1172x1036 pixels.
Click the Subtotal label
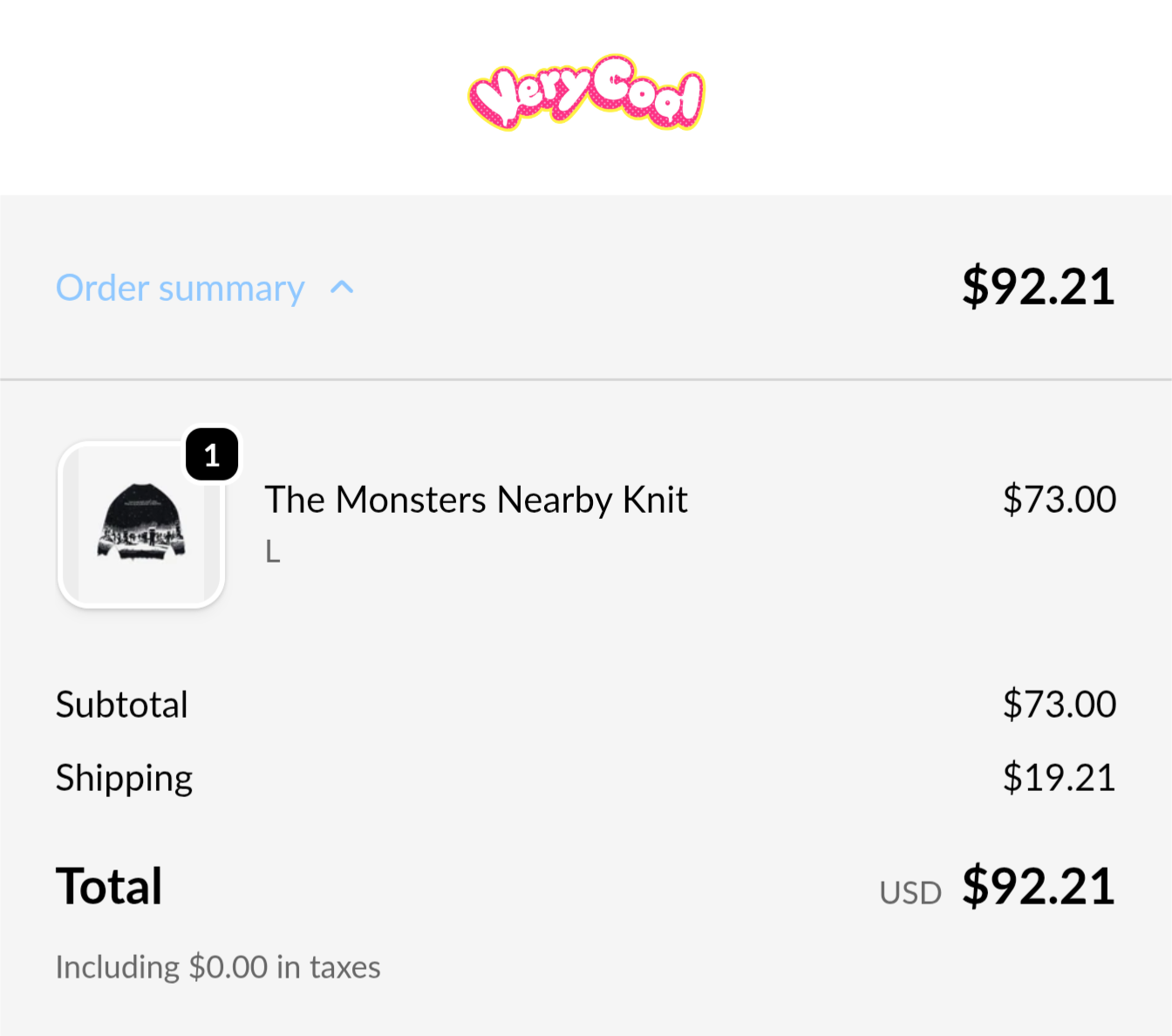point(122,705)
